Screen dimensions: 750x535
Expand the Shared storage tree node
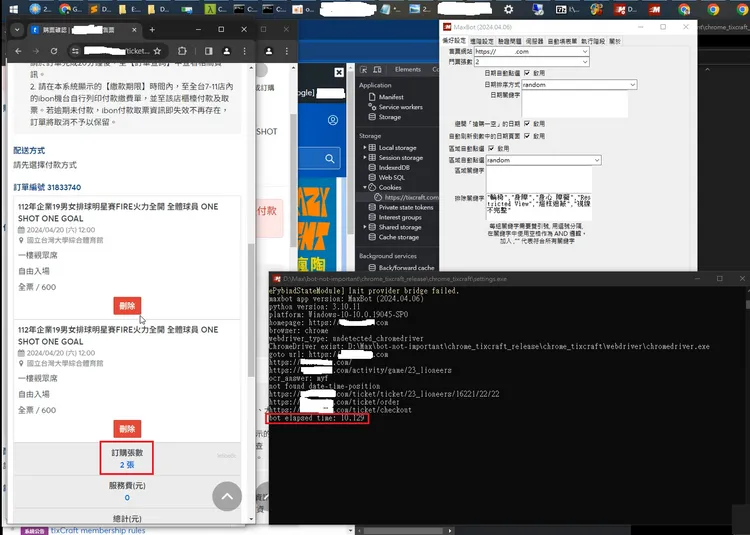tap(365, 227)
